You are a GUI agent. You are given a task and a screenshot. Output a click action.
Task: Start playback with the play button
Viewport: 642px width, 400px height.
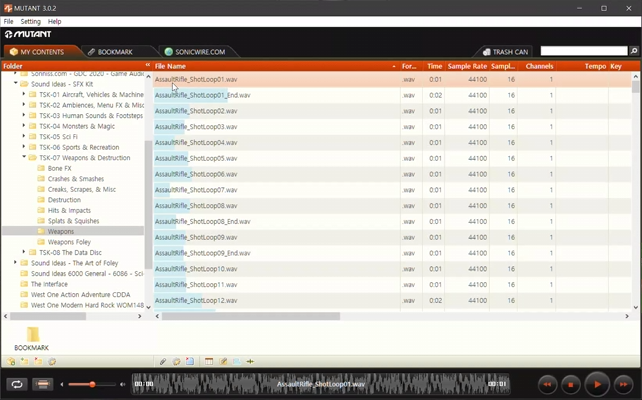point(597,384)
